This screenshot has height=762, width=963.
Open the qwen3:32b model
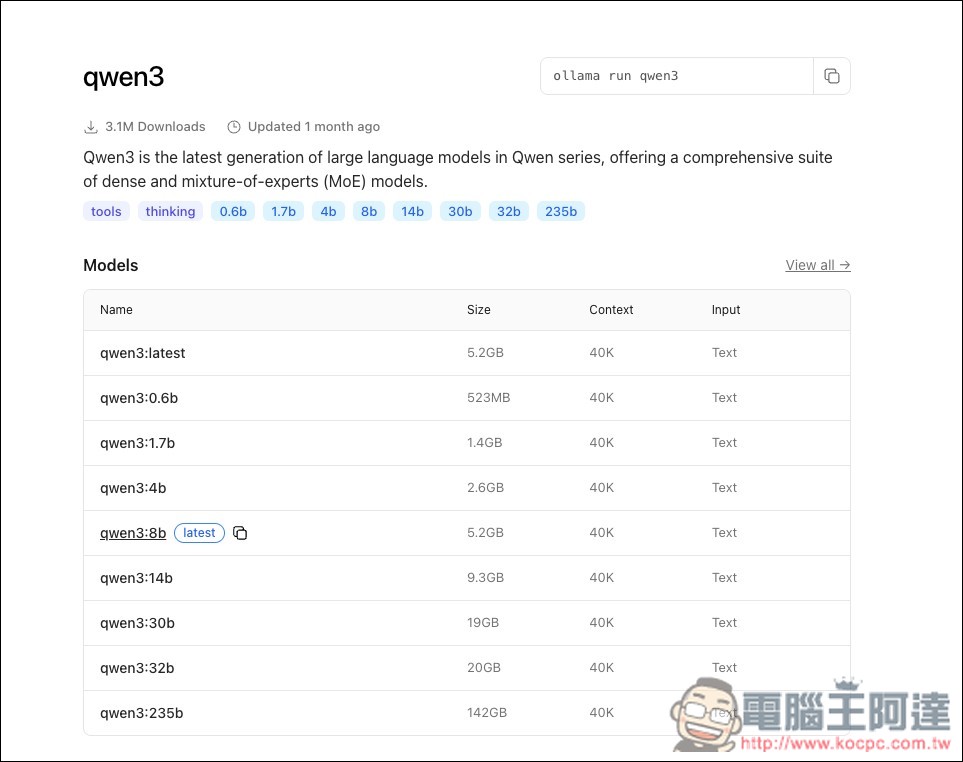pyautogui.click(x=137, y=668)
